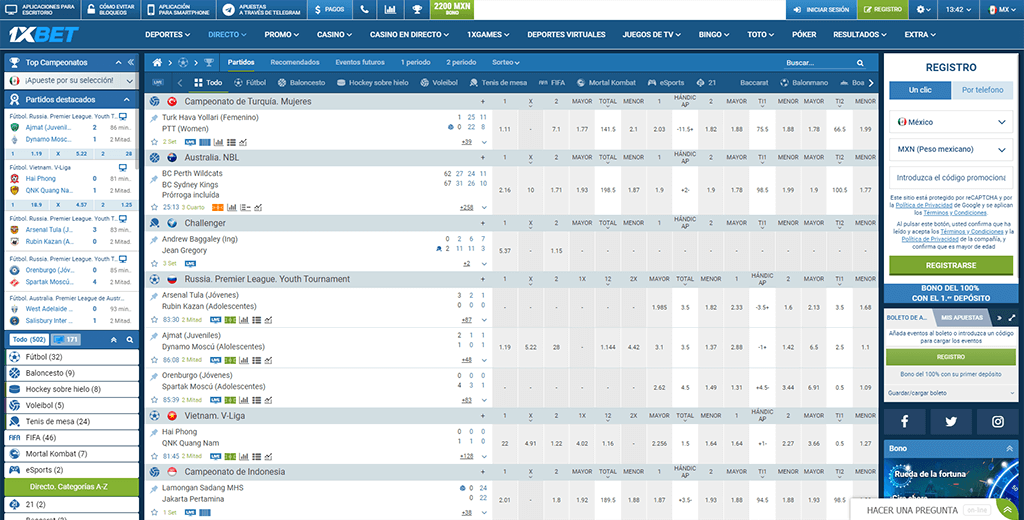
Task: Open the MXN currency dropdown
Action: pyautogui.click(x=951, y=150)
